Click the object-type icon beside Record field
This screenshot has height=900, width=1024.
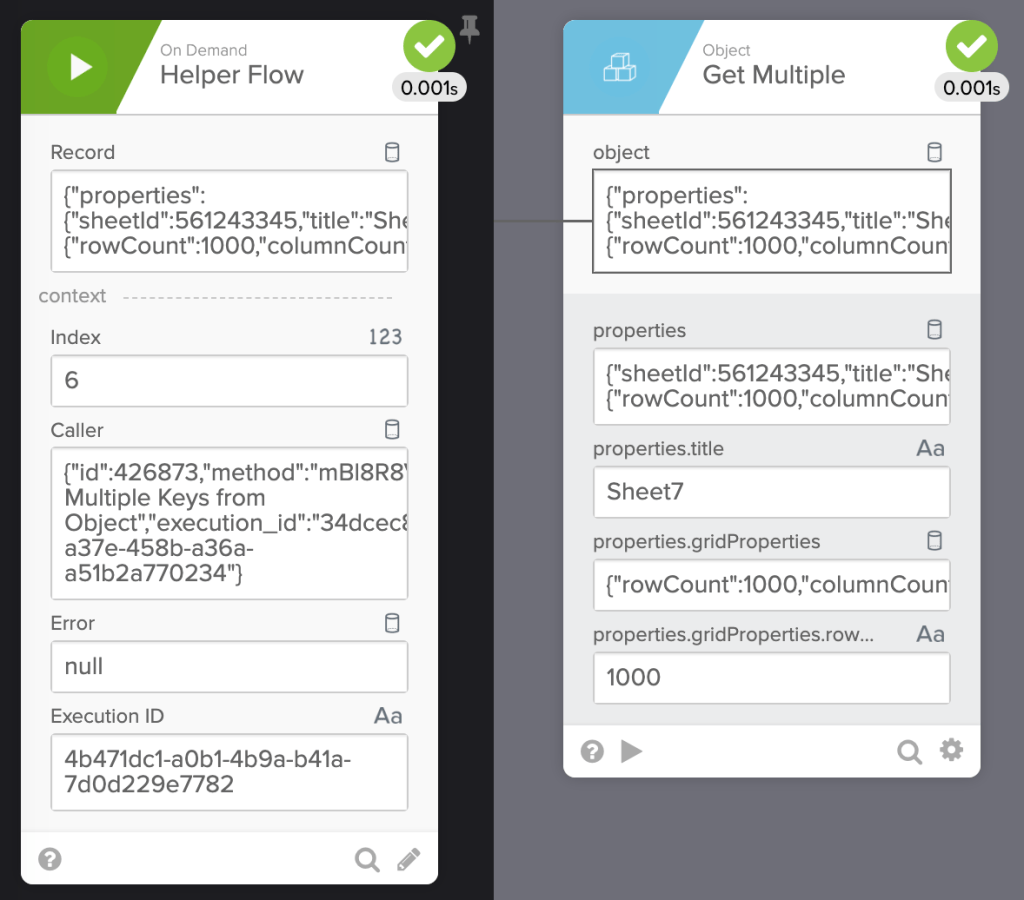[392, 152]
